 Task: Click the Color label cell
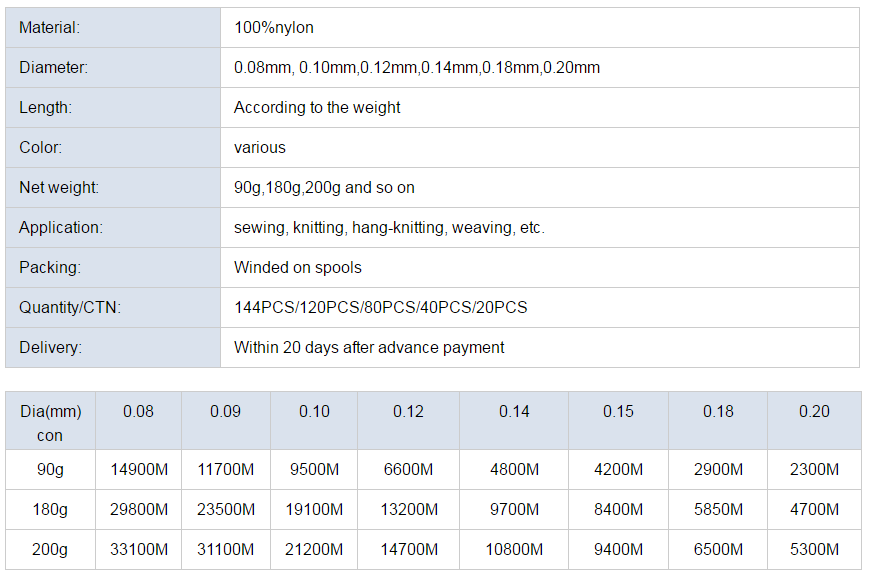pos(113,147)
